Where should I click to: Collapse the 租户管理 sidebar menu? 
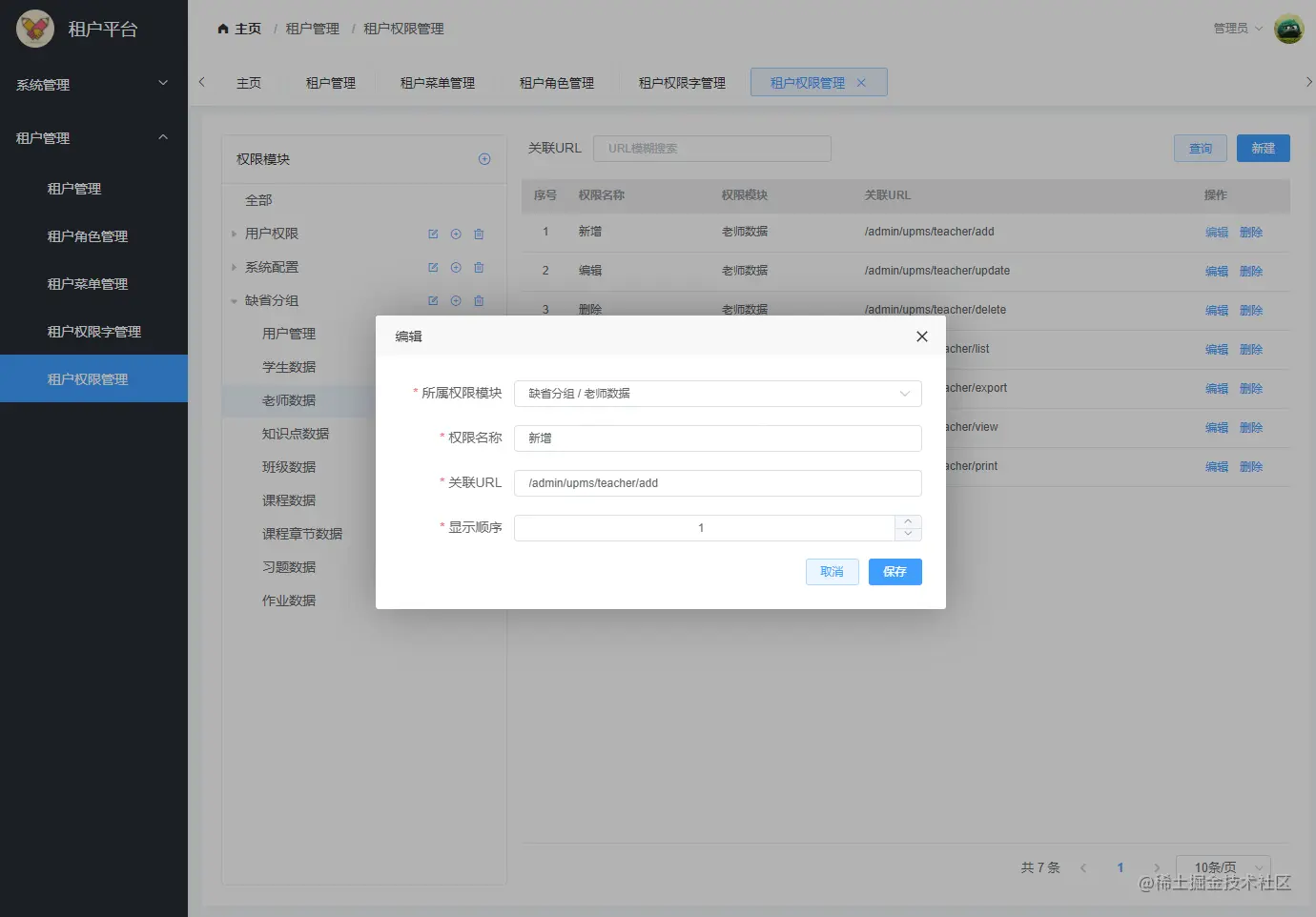tap(93, 138)
